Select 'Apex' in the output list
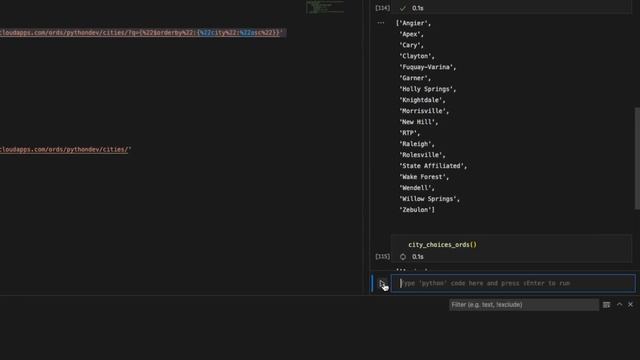The image size is (640, 360). coord(409,34)
